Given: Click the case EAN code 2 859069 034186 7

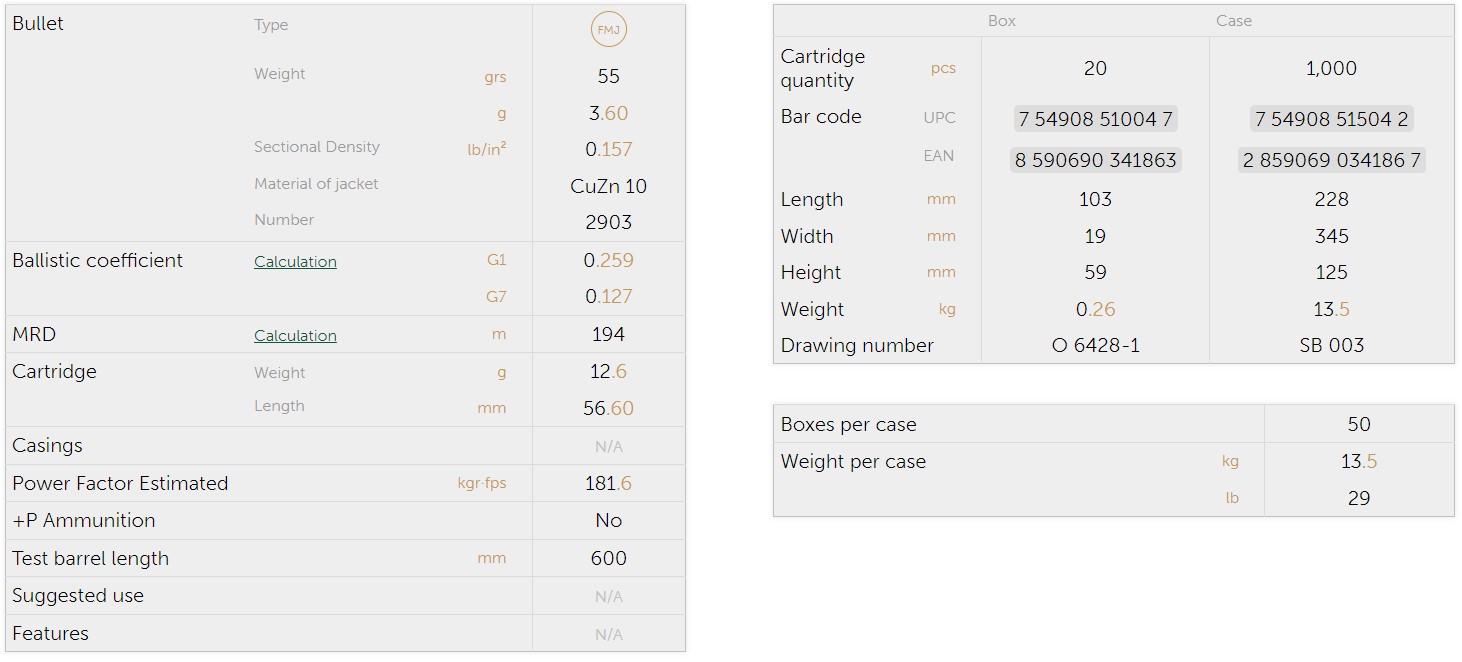Looking at the screenshot, I should (x=1331, y=160).
